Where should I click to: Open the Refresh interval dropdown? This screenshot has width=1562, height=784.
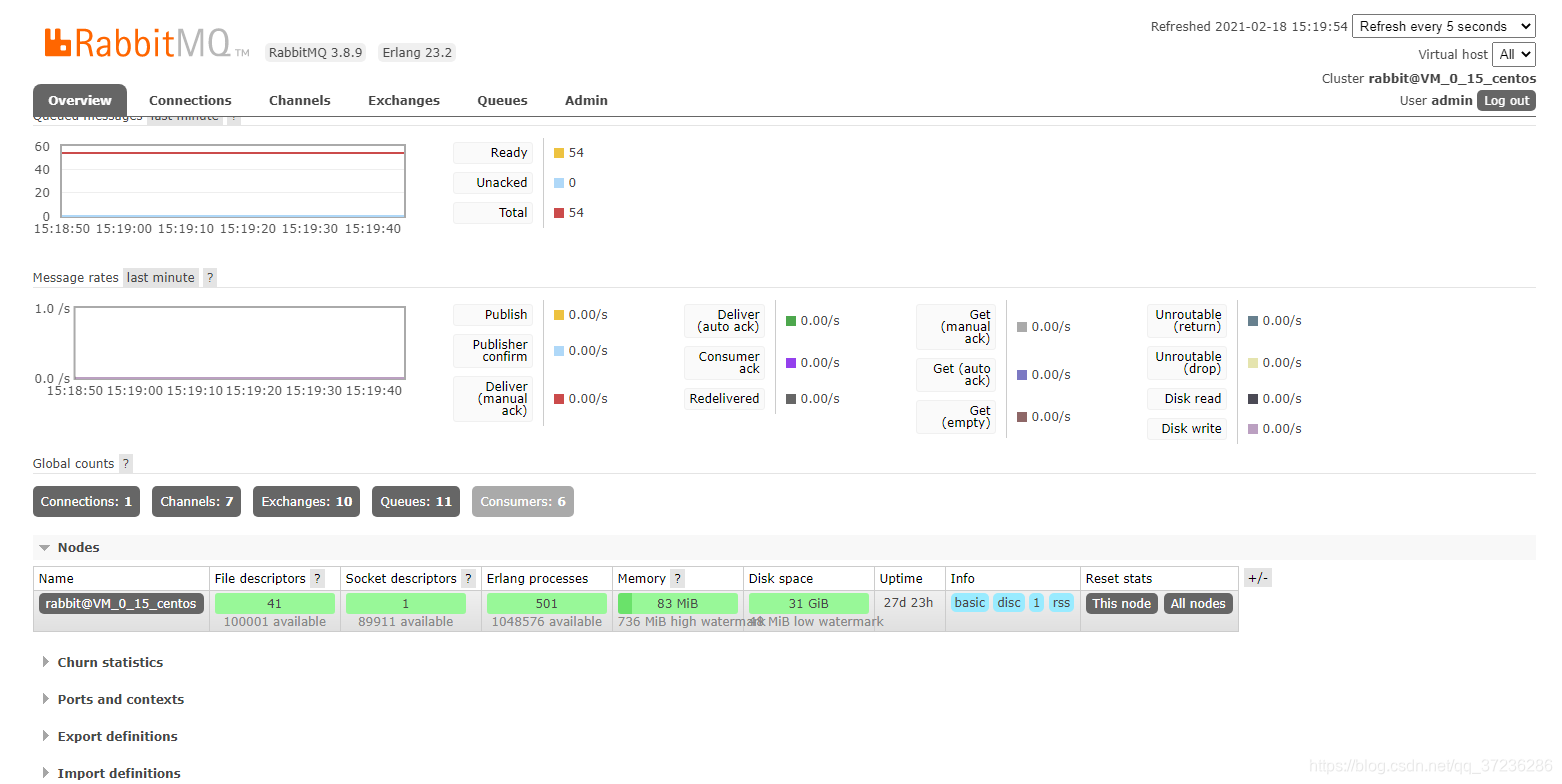tap(1444, 27)
